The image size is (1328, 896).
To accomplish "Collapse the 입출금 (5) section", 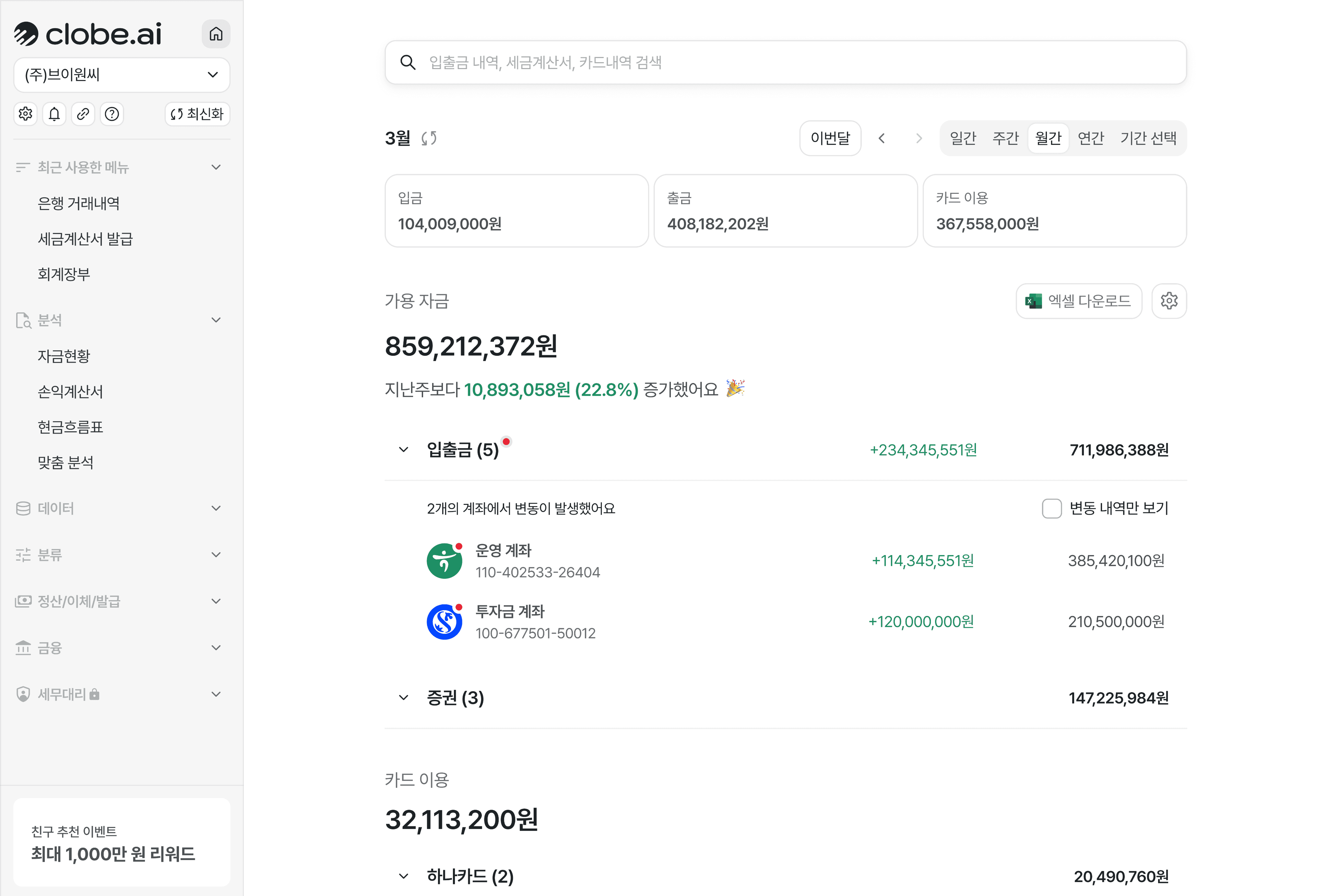I will 403,450.
